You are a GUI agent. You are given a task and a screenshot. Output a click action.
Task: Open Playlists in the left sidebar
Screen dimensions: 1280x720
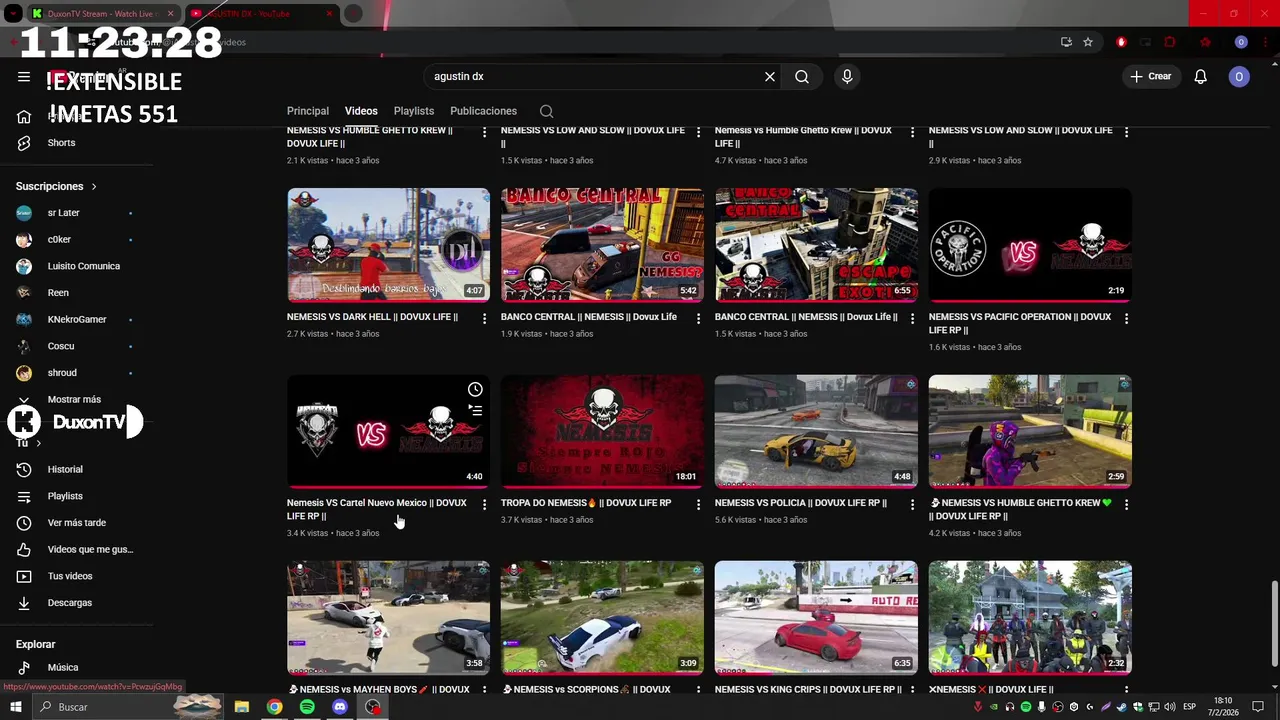[x=65, y=496]
